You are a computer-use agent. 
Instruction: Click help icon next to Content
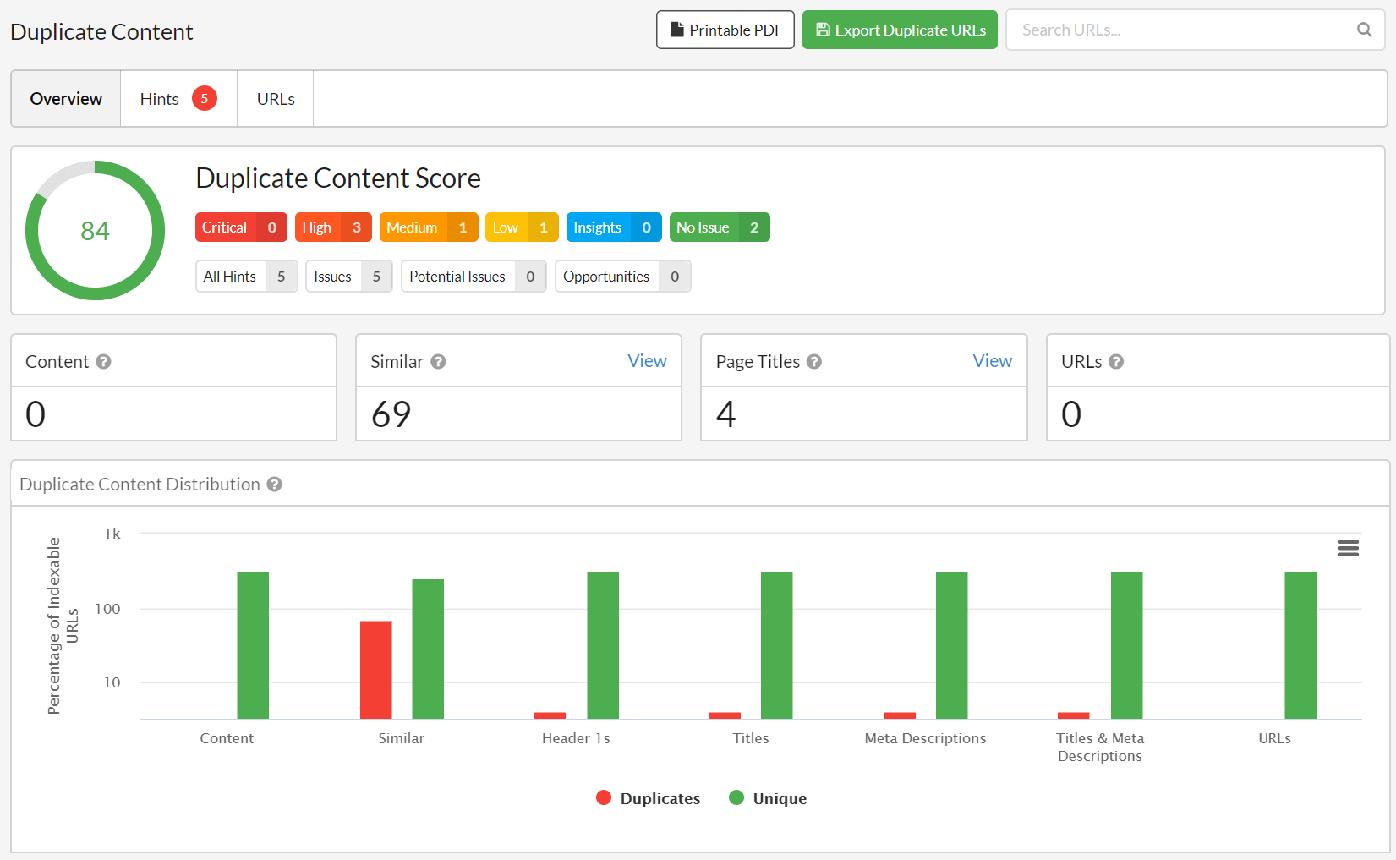(103, 362)
